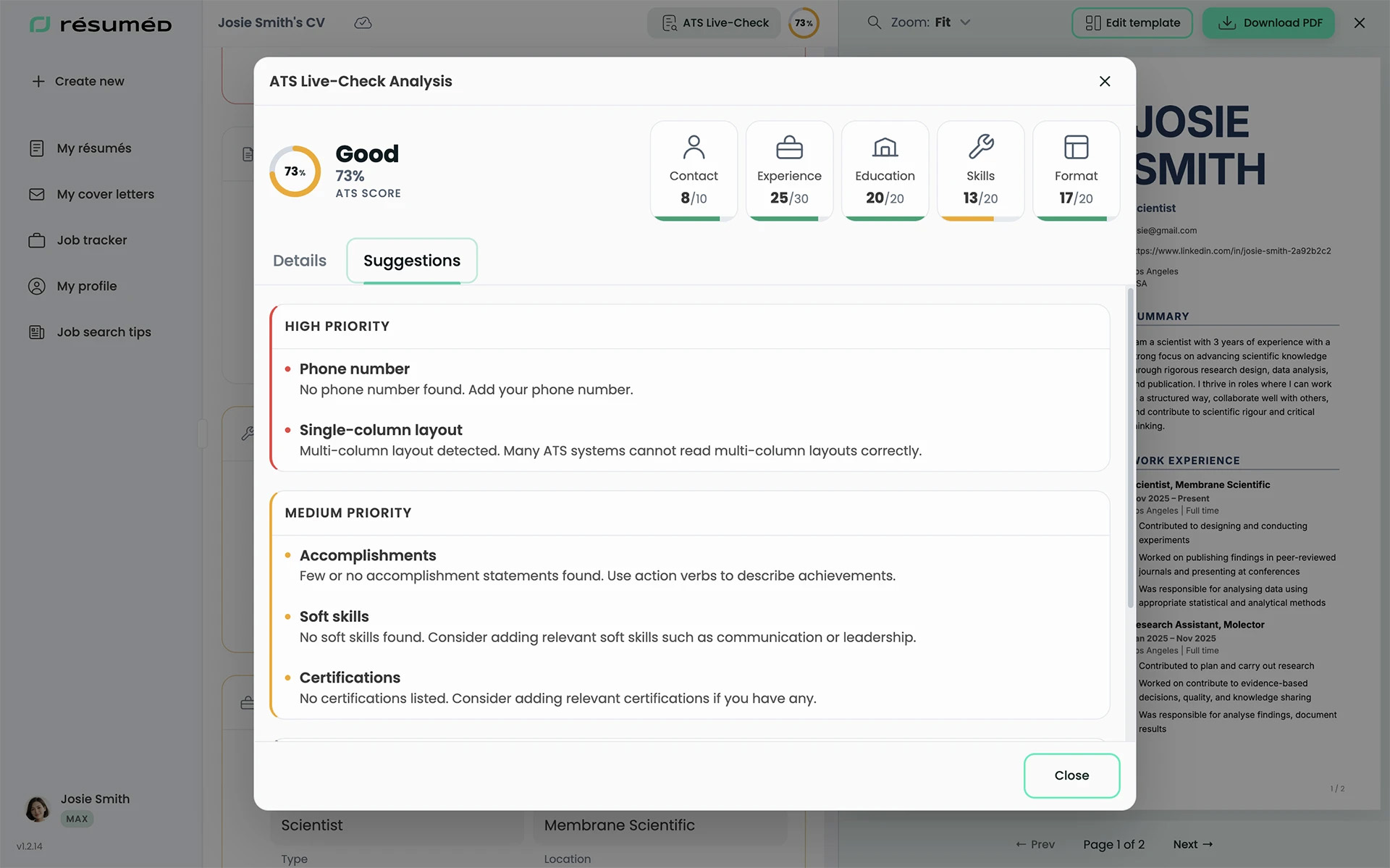Open My cover letters envelope icon
The height and width of the screenshot is (868, 1390).
37,194
